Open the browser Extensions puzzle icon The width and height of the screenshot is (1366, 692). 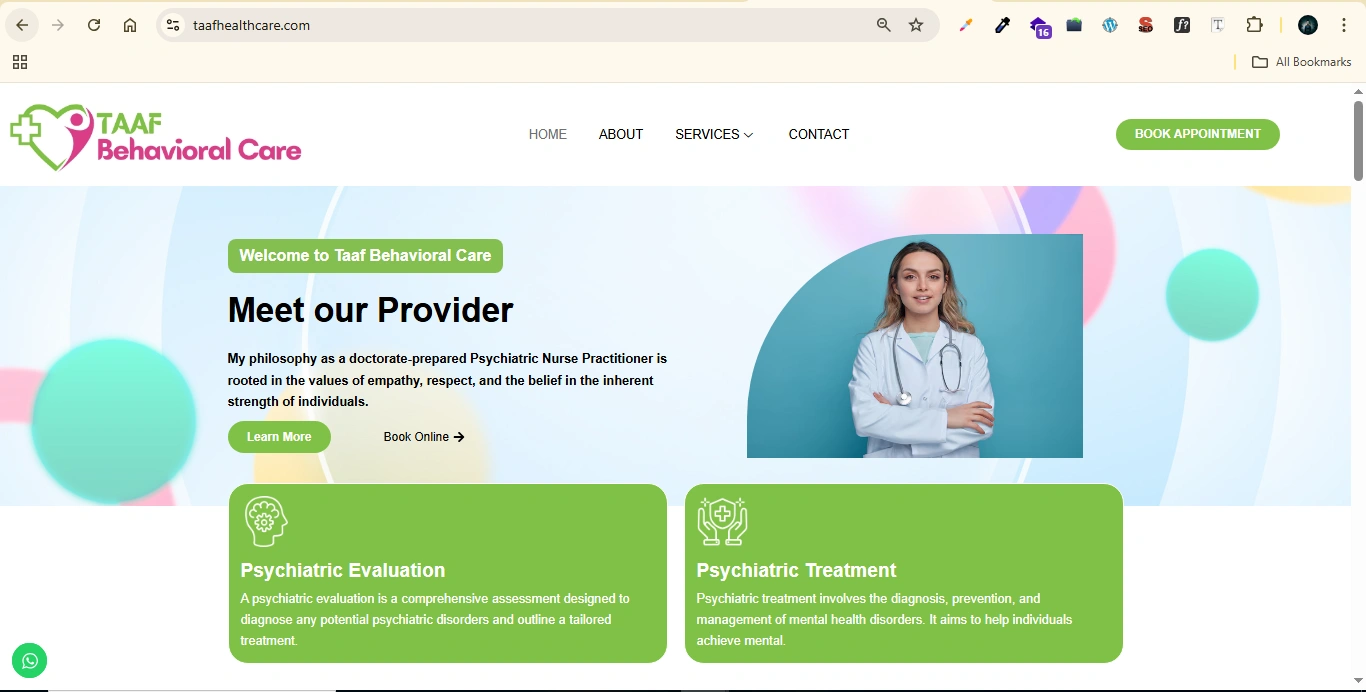tap(1254, 25)
